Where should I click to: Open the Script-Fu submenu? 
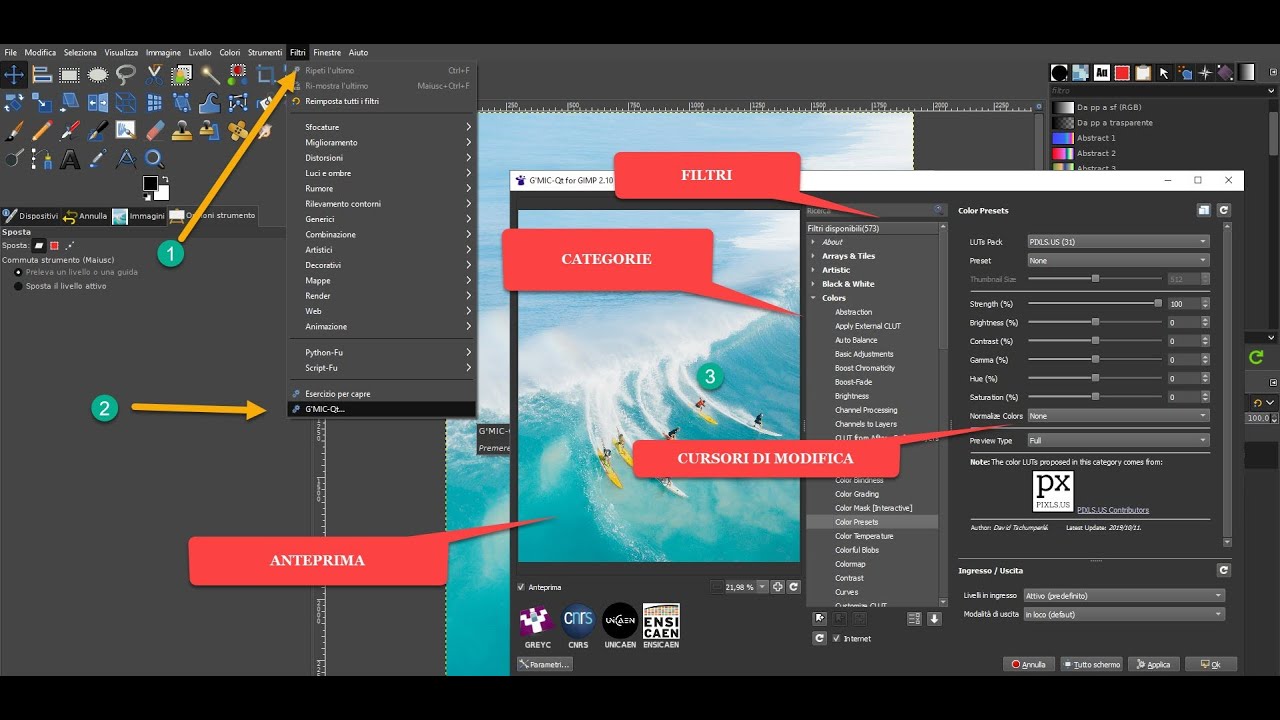[382, 368]
